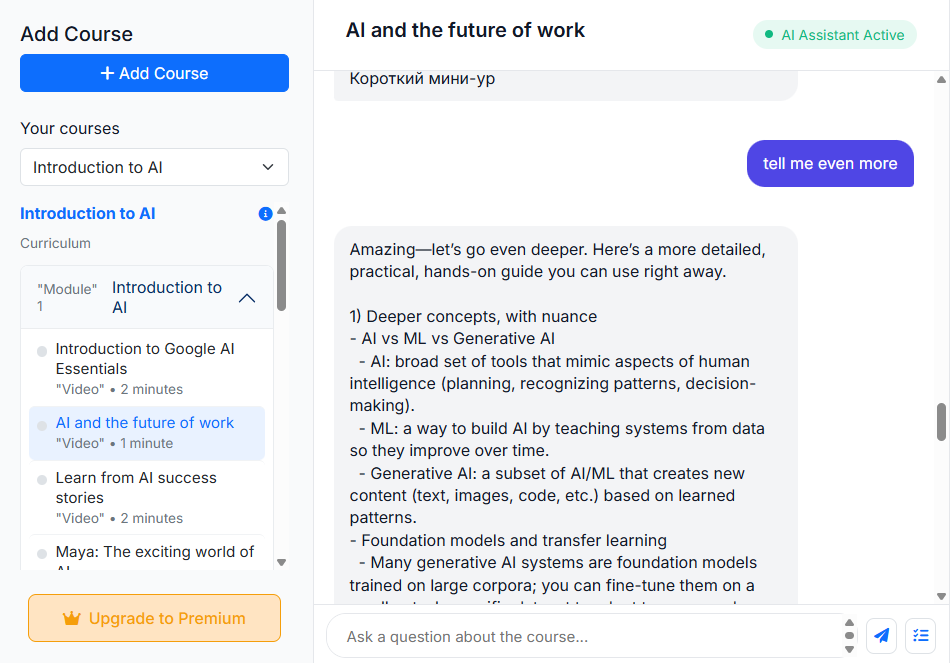950x663 pixels.
Task: Click the Upgrade to Premium button
Action: 154,618
